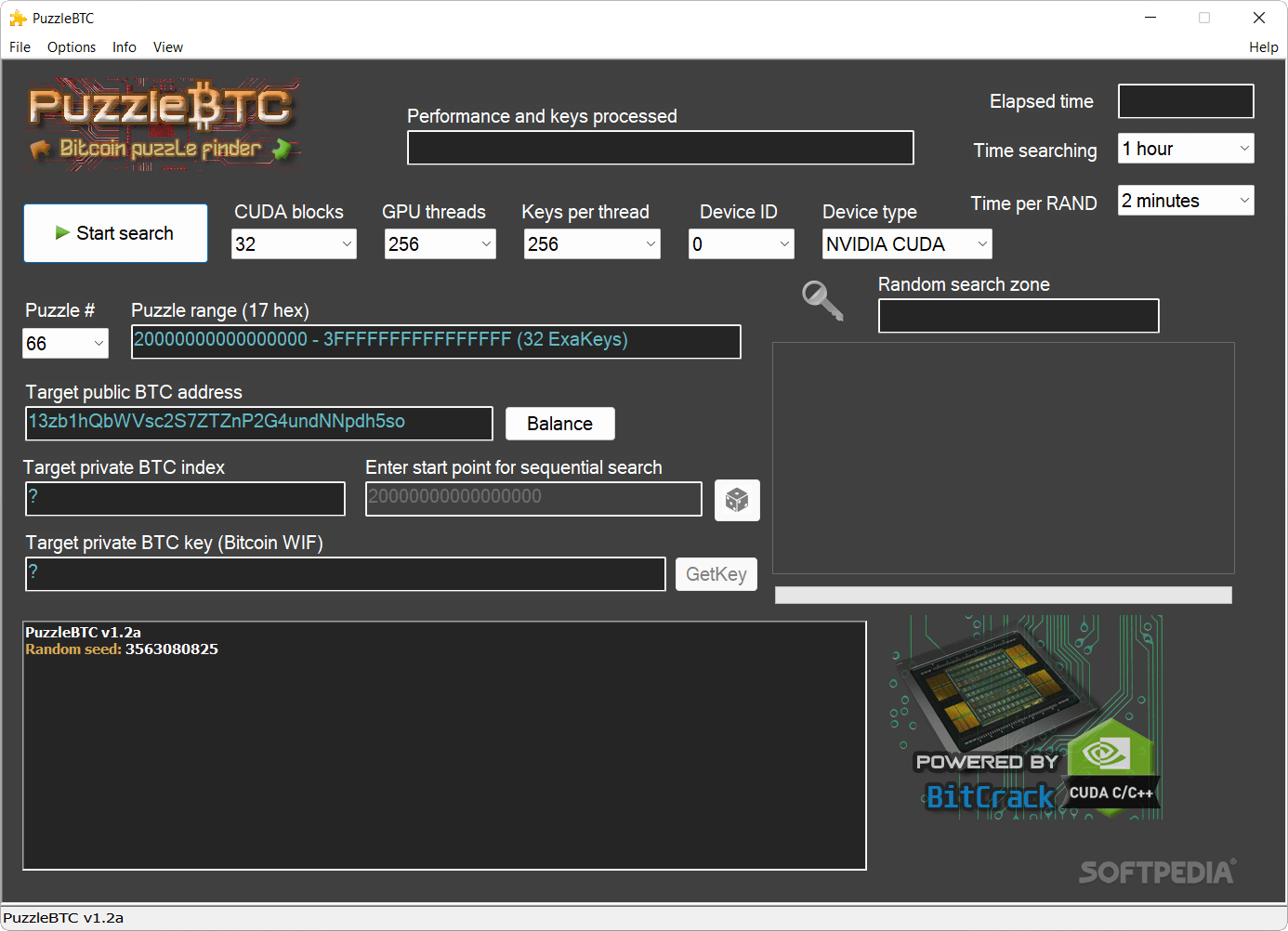
Task: Click the Random seed line in log
Action: [x=122, y=649]
